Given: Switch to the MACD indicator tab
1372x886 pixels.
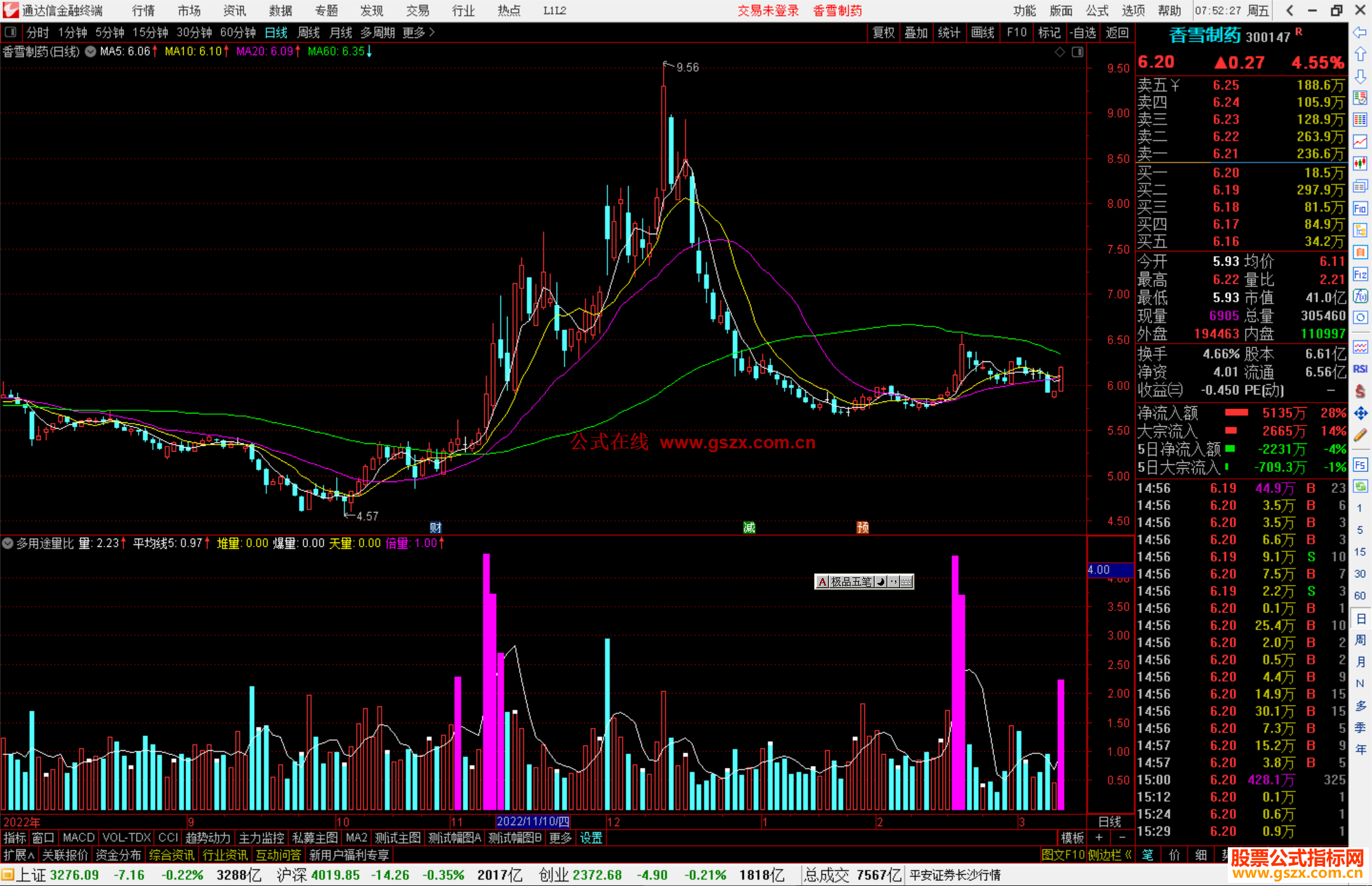Looking at the screenshot, I should coord(79,838).
